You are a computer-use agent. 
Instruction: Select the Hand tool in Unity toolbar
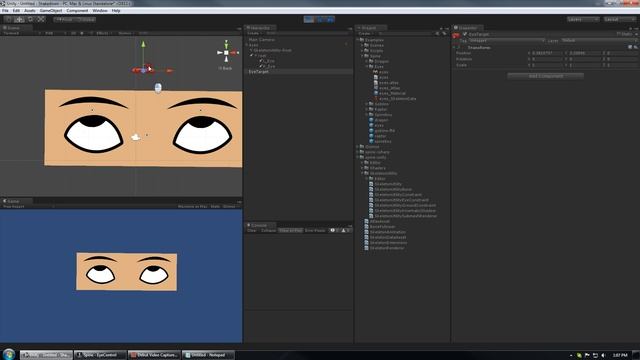pos(8,19)
